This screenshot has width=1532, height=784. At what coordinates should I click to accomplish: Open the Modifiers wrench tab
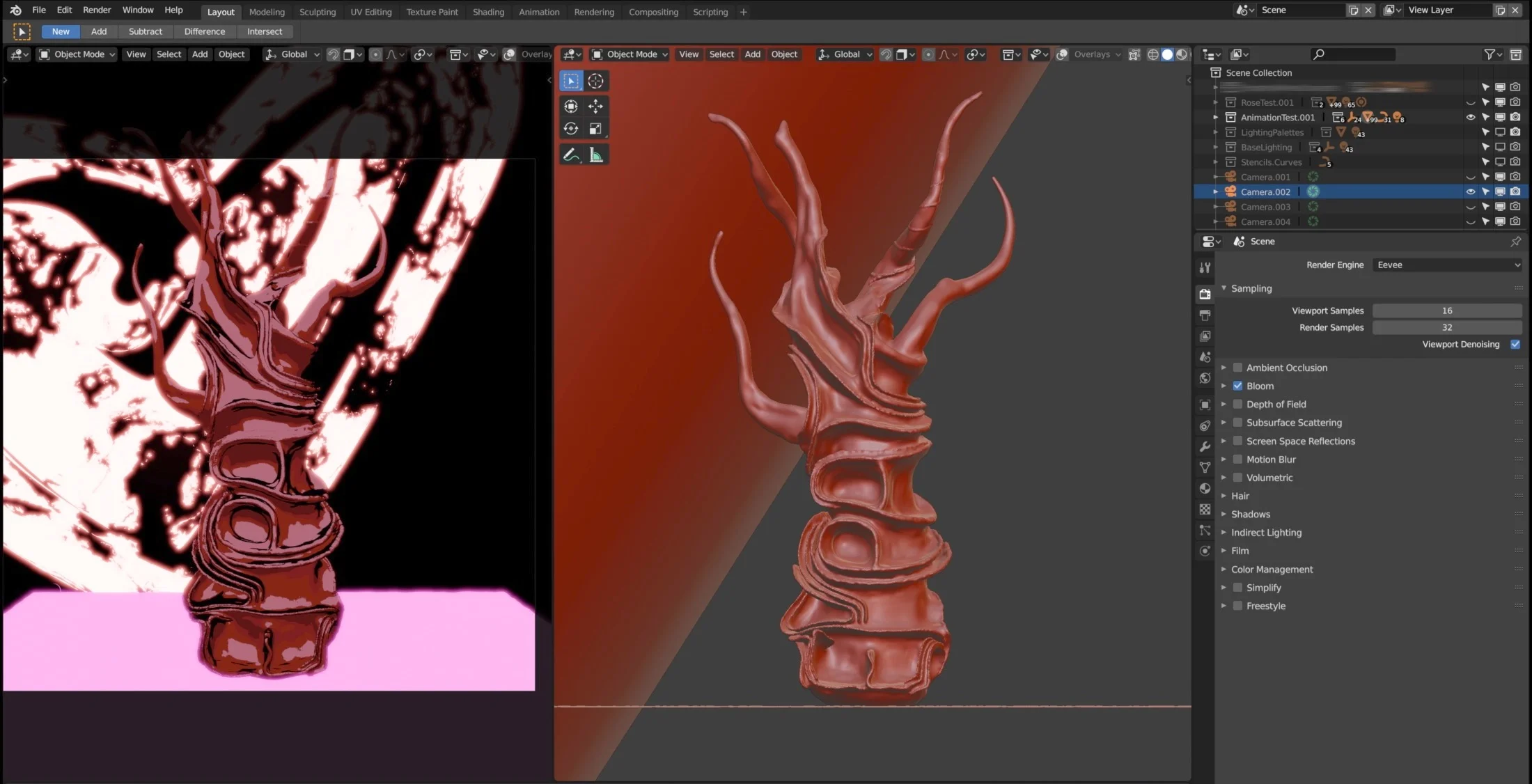(x=1205, y=446)
